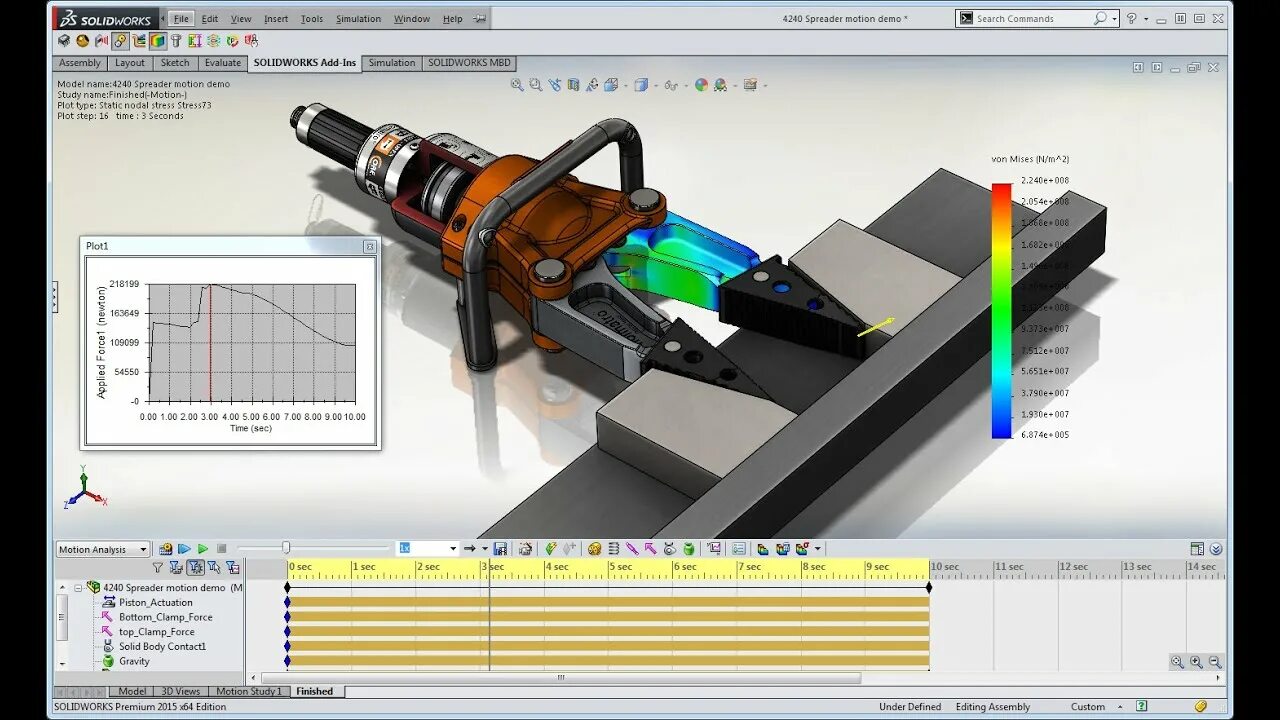Switch to the Motion Study 1 tab

250,691
